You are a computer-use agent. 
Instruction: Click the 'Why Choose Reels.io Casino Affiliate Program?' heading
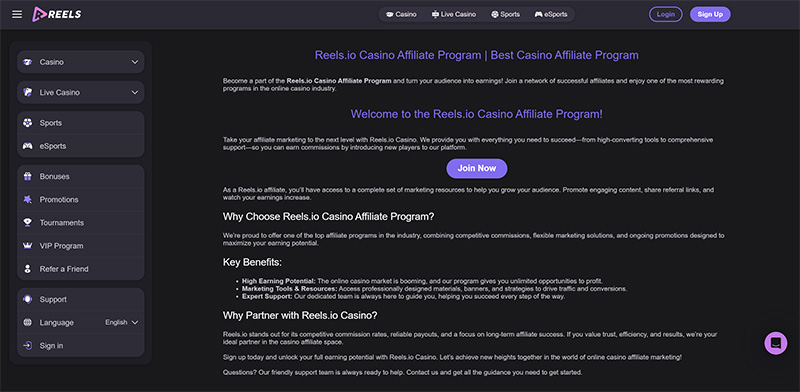pyautogui.click(x=329, y=216)
